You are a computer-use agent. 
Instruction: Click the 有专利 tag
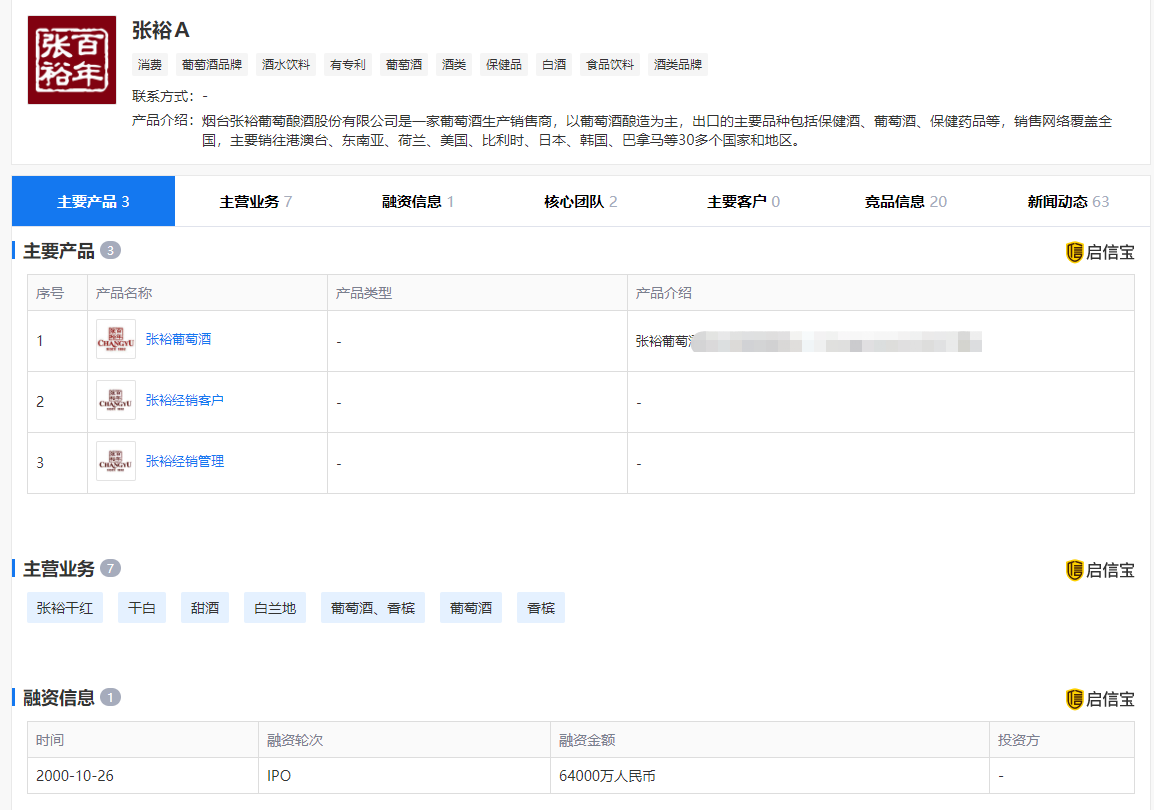click(348, 65)
